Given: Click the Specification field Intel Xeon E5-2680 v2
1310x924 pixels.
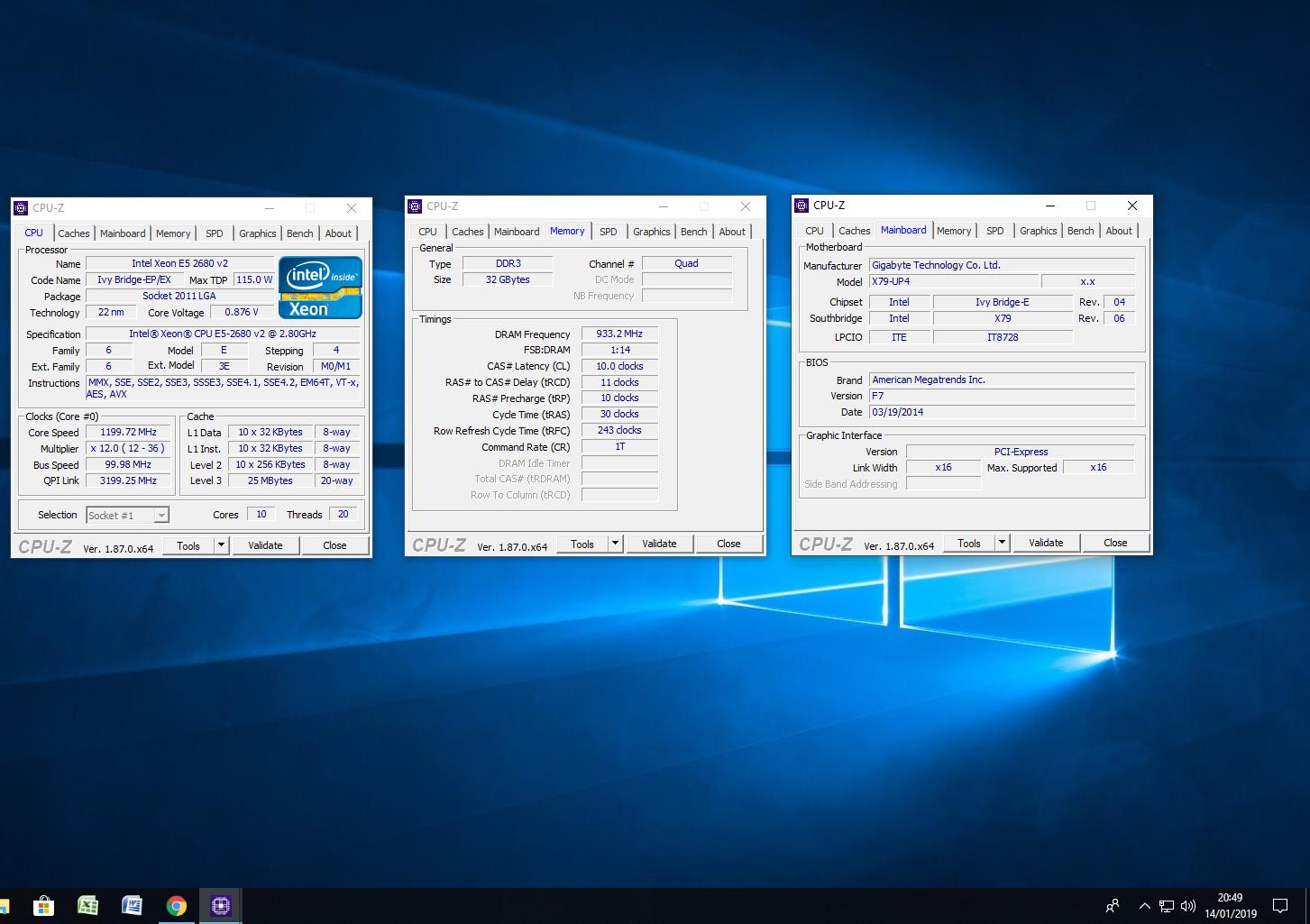Looking at the screenshot, I should (x=223, y=334).
